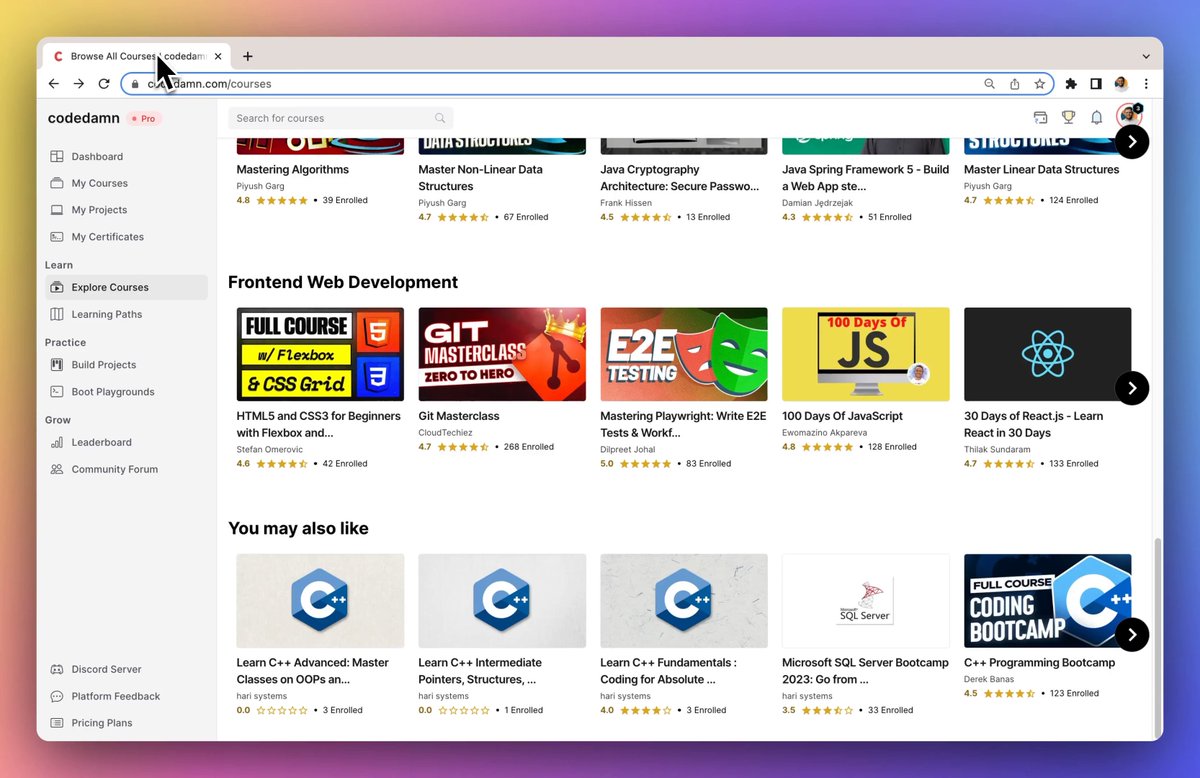Click zoom magnifier icon in address bar
This screenshot has width=1200, height=778.
coord(990,84)
